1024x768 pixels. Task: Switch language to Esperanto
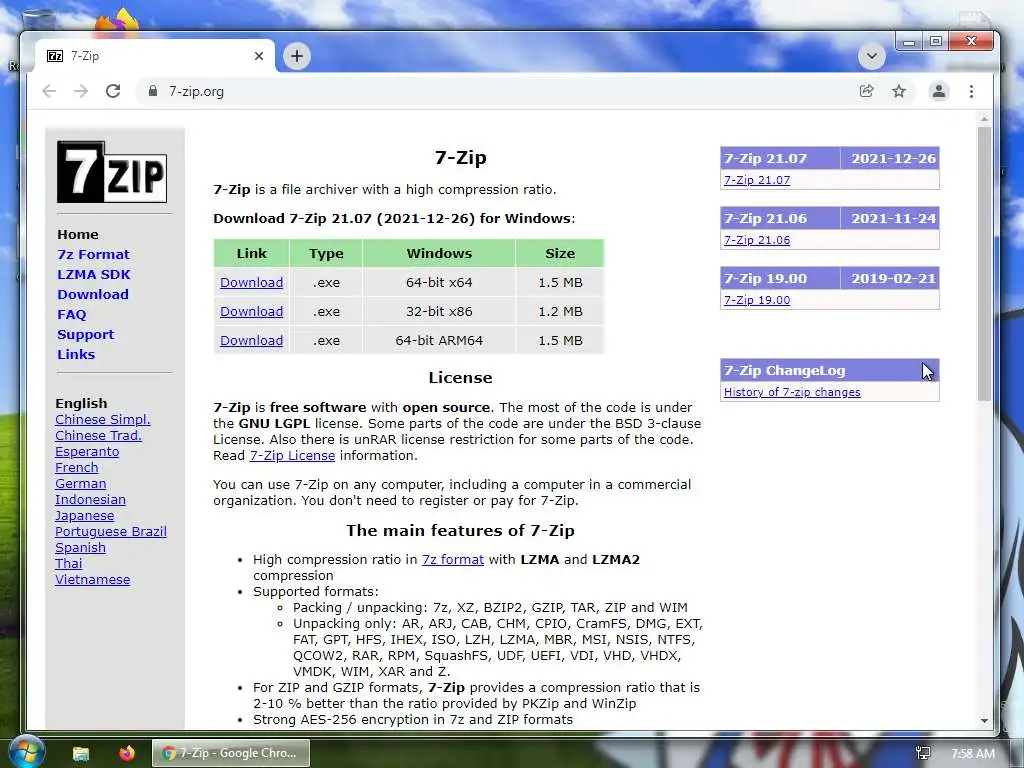(x=87, y=452)
